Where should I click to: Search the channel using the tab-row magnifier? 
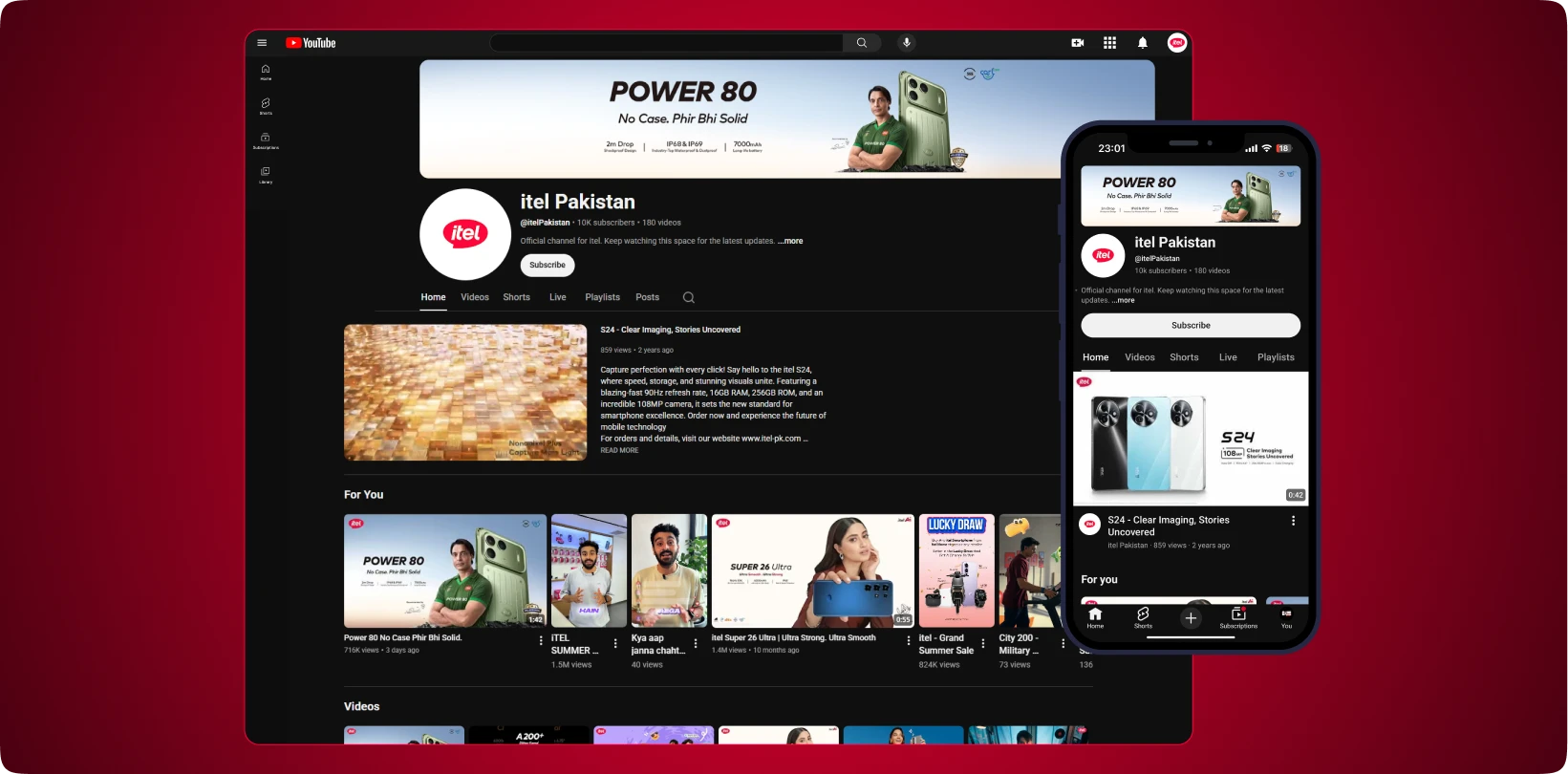[688, 297]
